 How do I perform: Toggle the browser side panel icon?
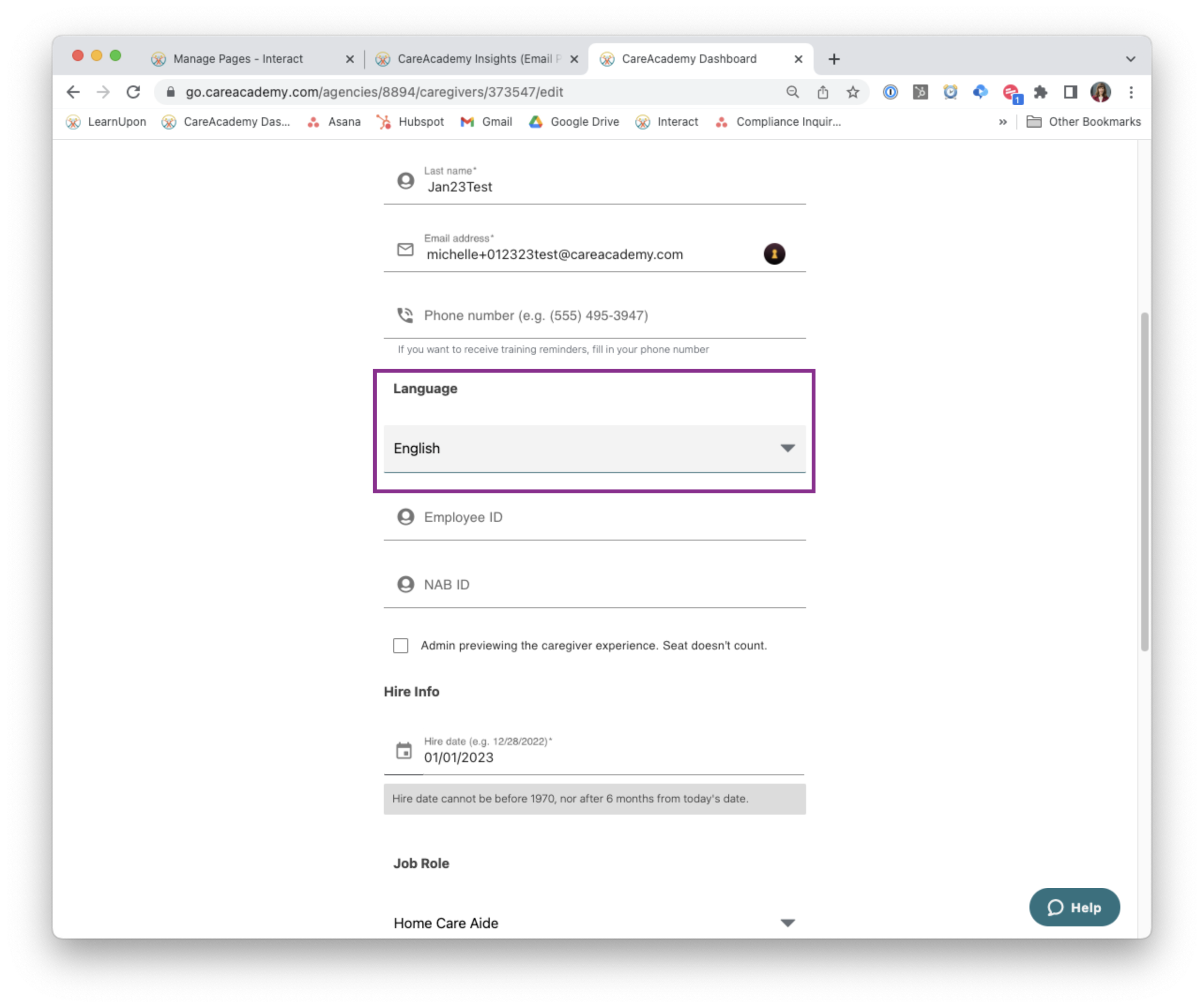(x=1070, y=92)
